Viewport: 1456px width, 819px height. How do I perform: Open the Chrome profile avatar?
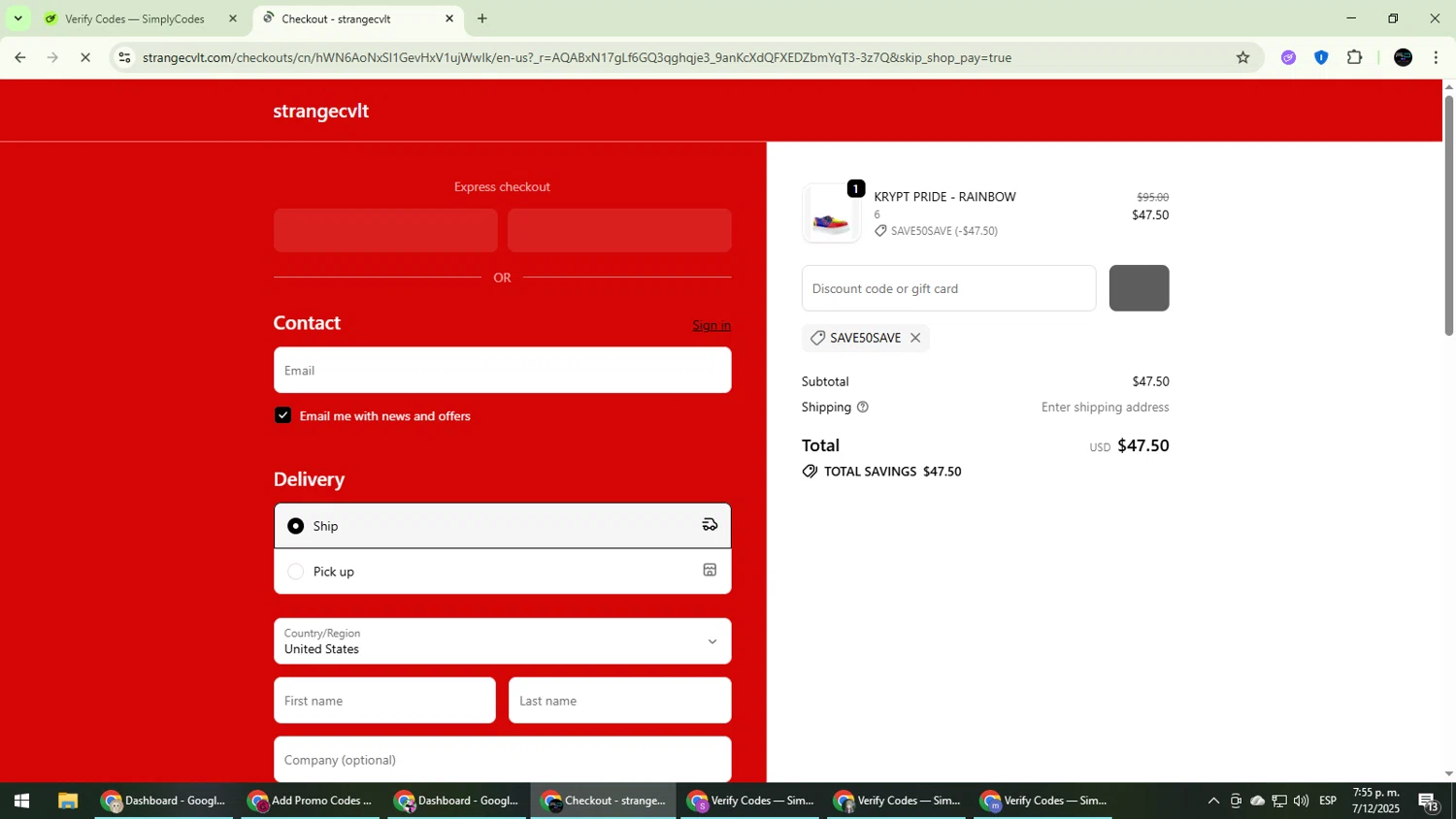[x=1403, y=57]
